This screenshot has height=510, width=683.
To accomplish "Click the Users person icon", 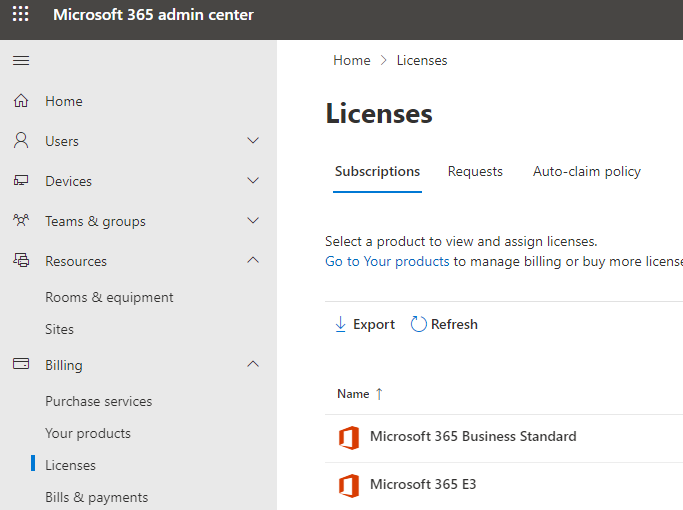I will click(x=21, y=141).
